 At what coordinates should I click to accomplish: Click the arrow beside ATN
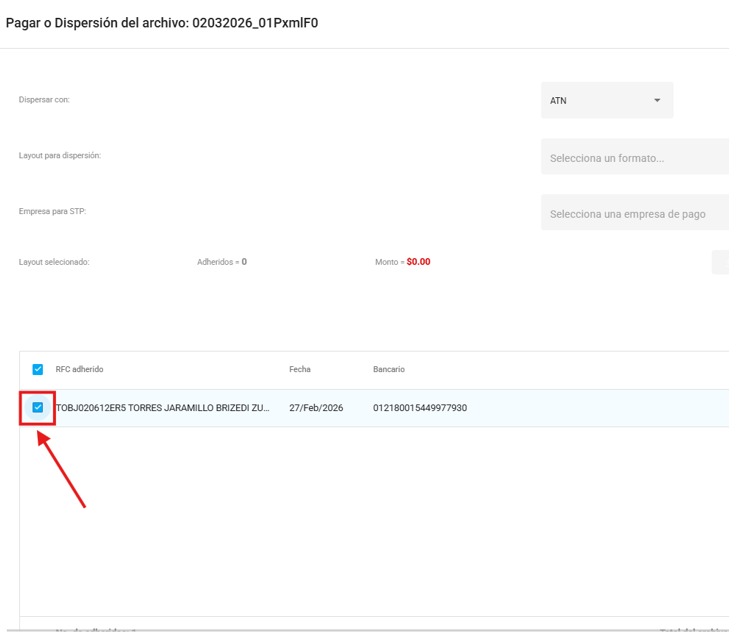pos(657,100)
